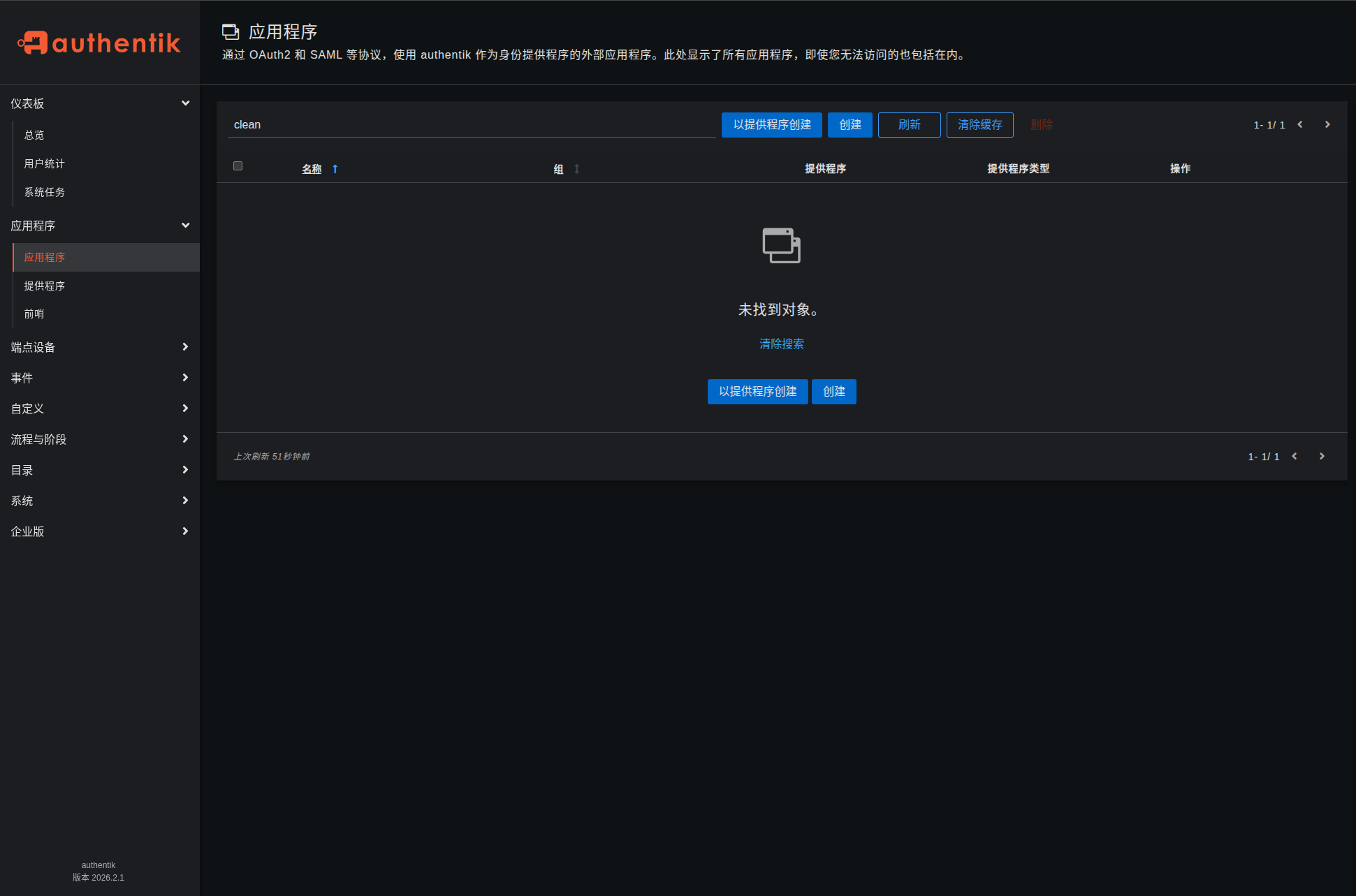Click the authentik logo in the sidebar
The width and height of the screenshot is (1356, 896).
(99, 43)
